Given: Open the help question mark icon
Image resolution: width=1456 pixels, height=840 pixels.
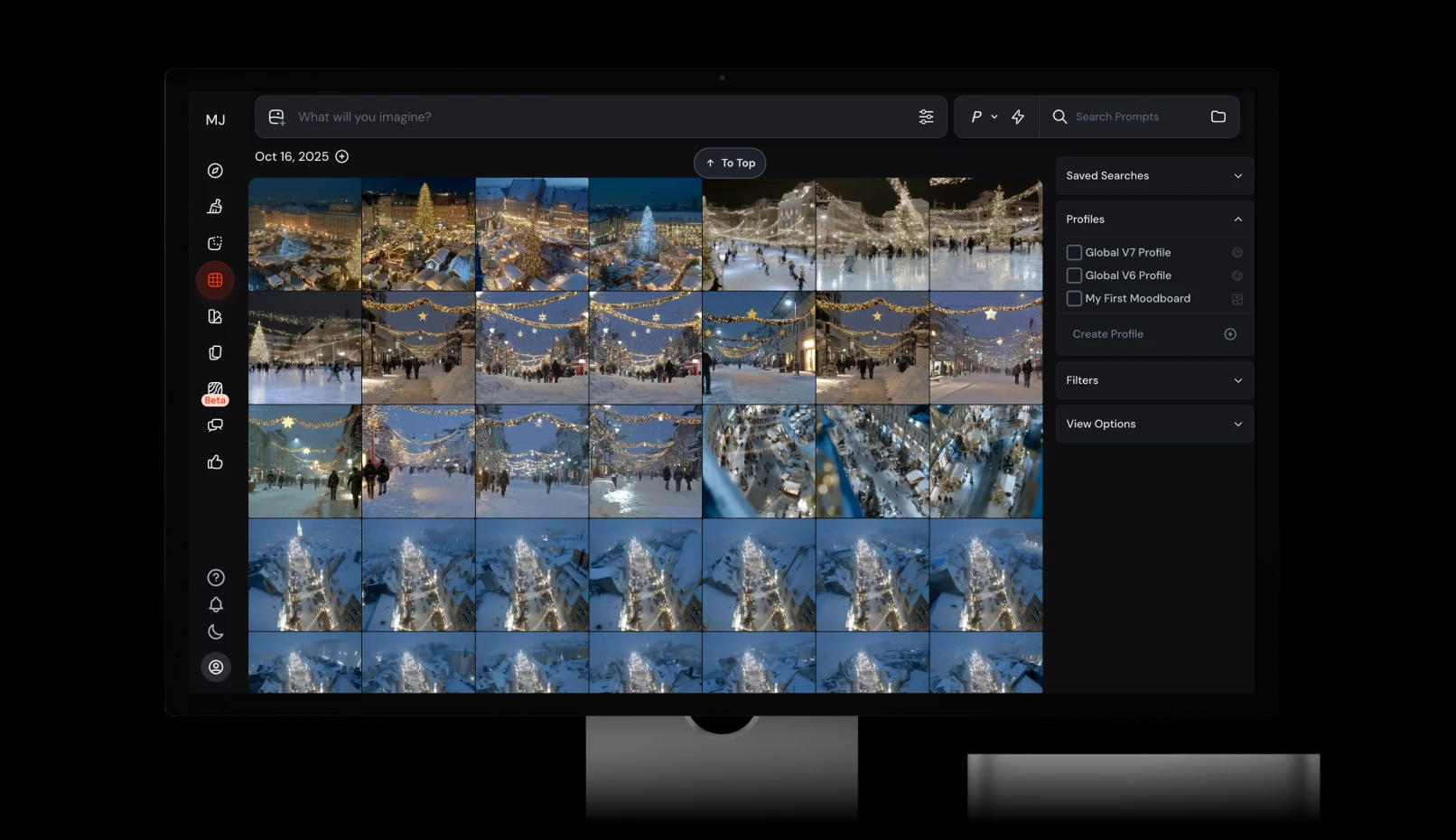Looking at the screenshot, I should pos(216,577).
